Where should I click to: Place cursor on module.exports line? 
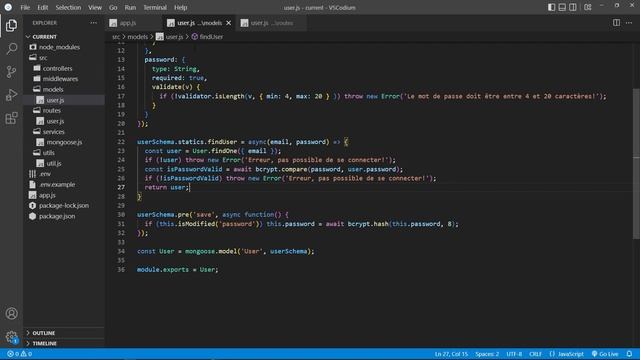point(178,270)
